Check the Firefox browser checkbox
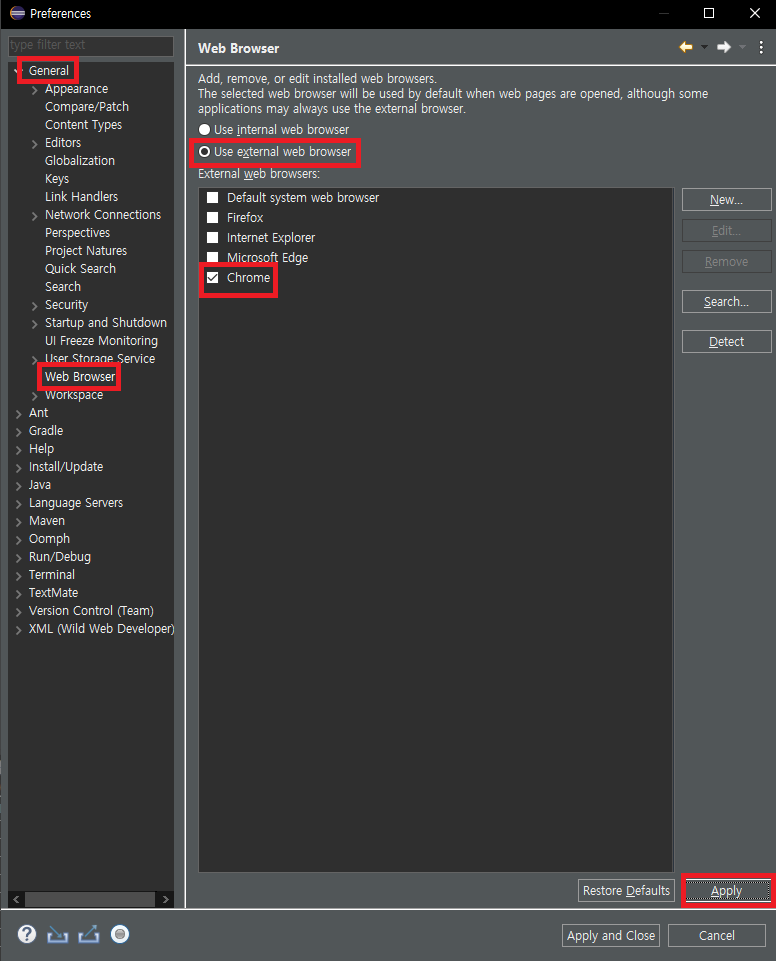The height and width of the screenshot is (961, 776). click(x=213, y=218)
